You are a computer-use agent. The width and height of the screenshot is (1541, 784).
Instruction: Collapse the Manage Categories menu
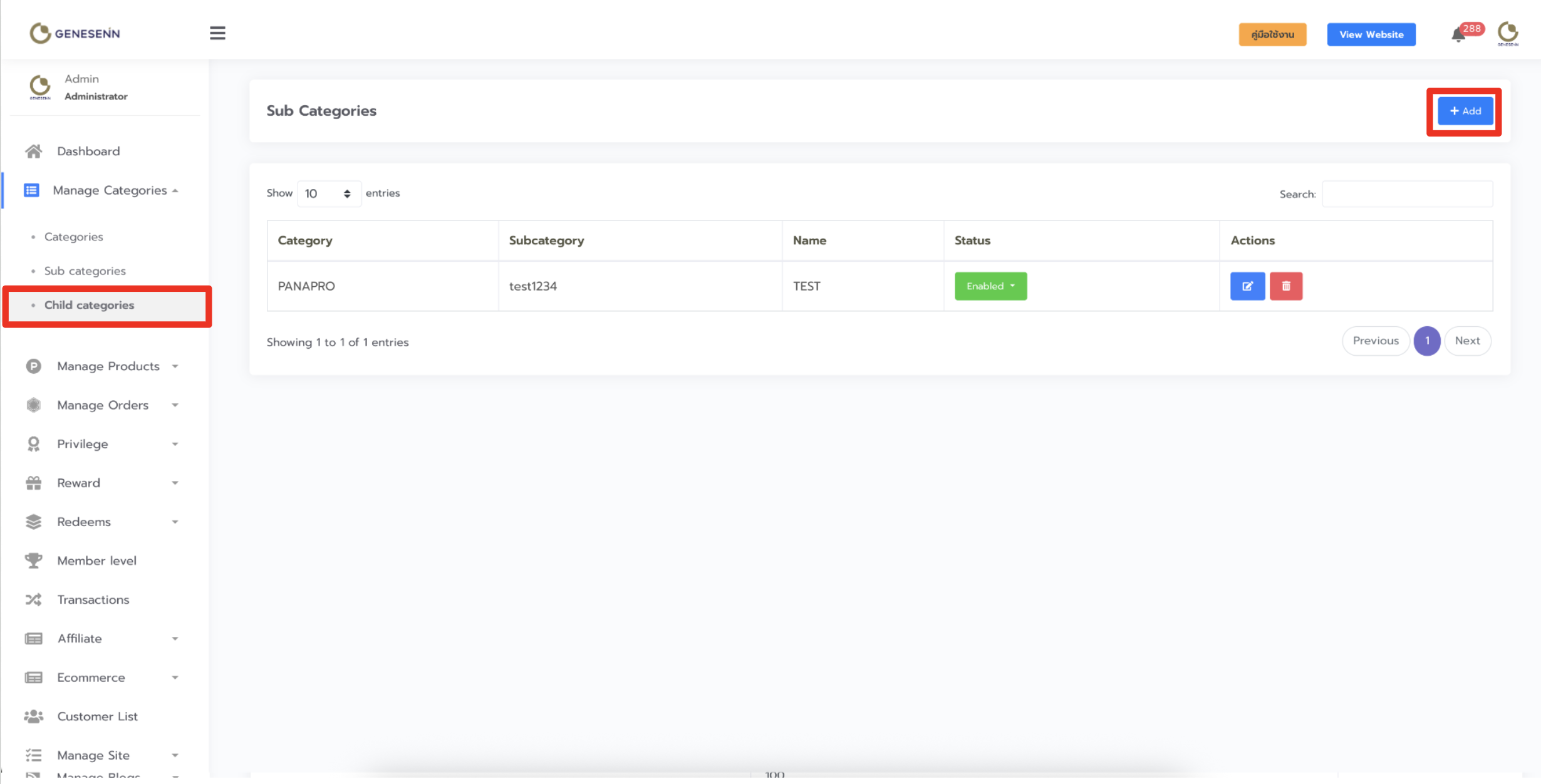[110, 190]
